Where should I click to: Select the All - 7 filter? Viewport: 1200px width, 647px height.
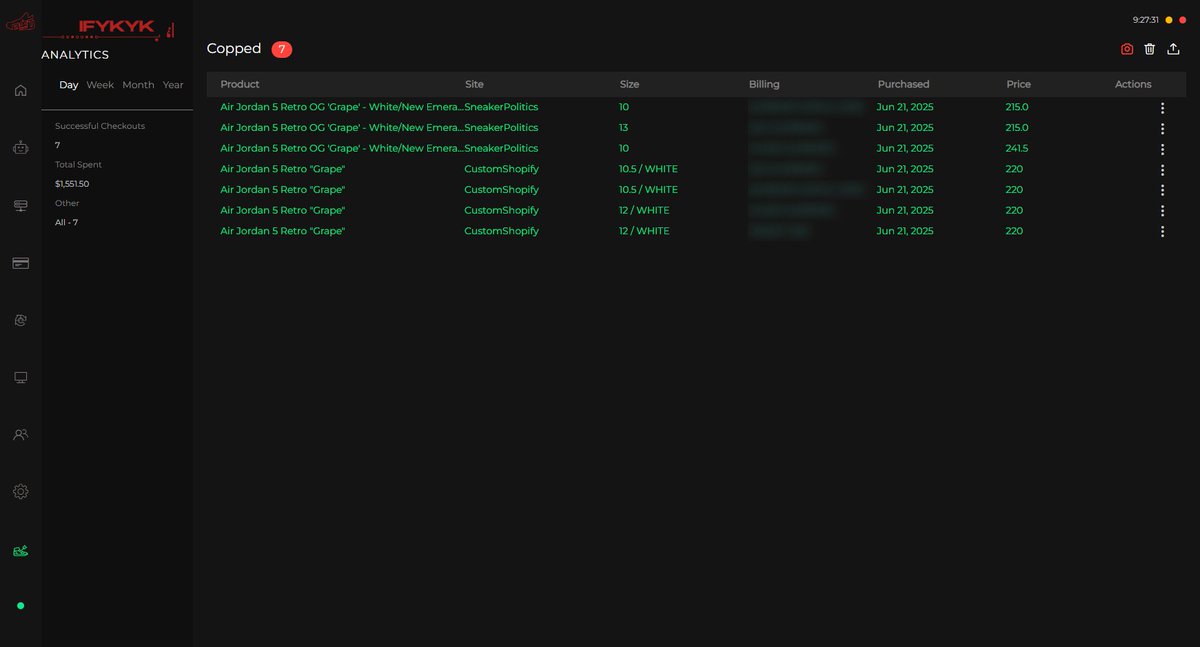point(66,222)
